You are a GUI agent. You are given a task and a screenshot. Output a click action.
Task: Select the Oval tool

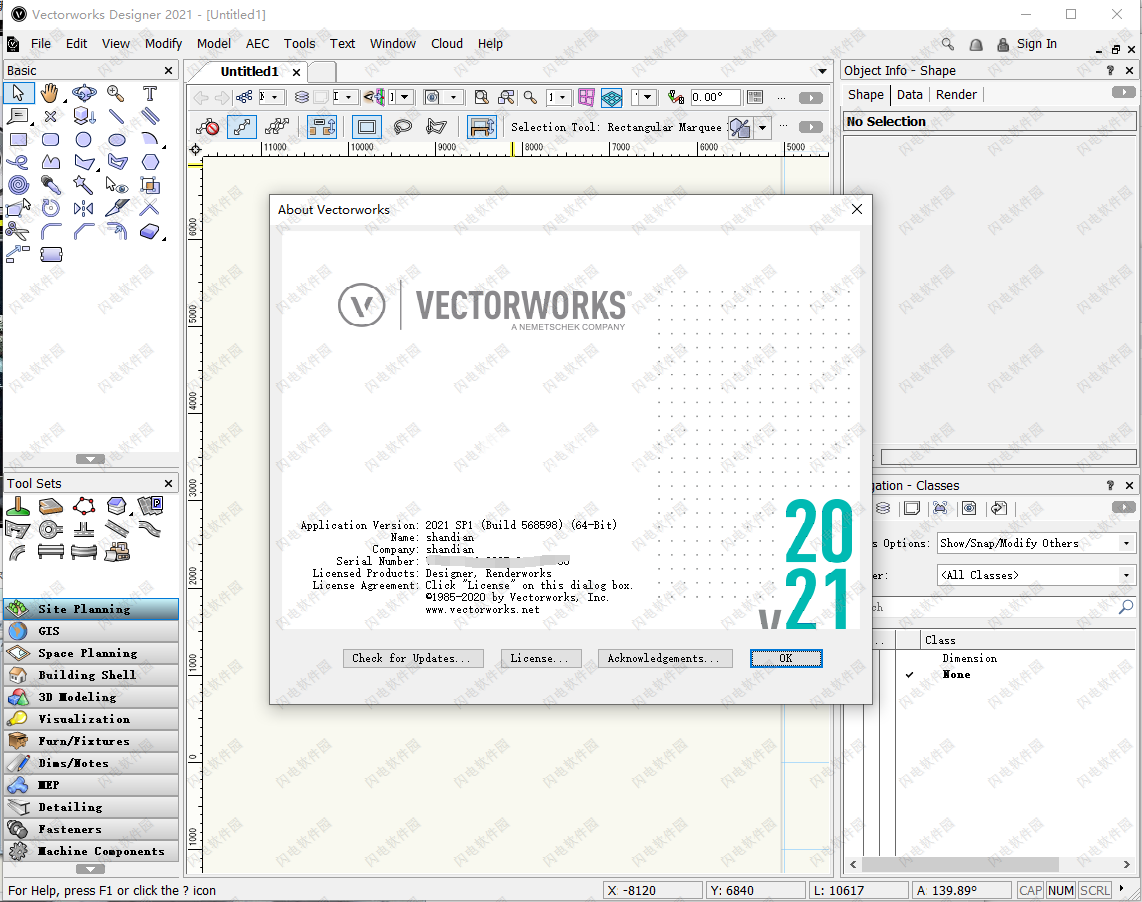click(117, 139)
